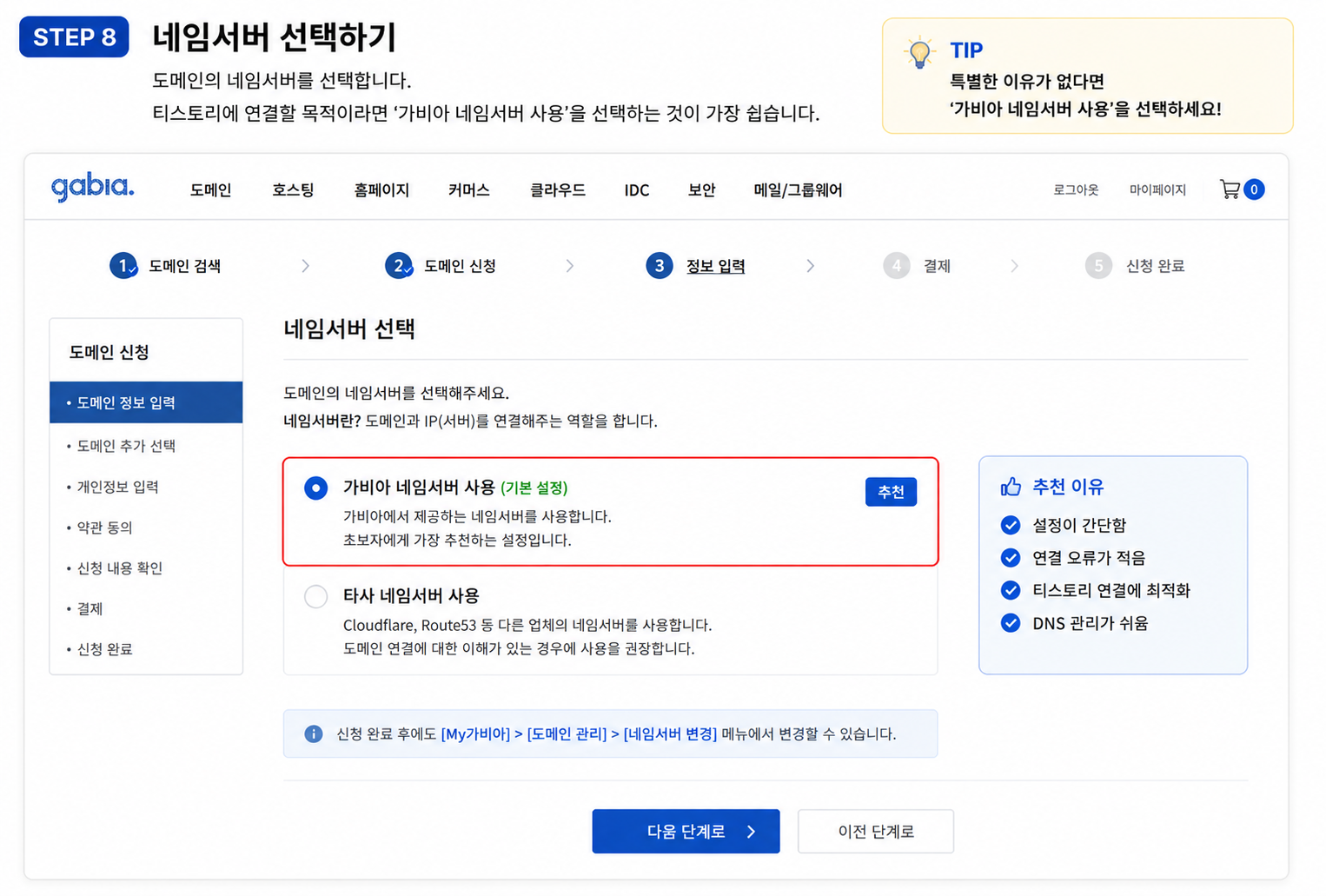
Task: Go to next step with 다음 단계로
Action: tap(686, 832)
